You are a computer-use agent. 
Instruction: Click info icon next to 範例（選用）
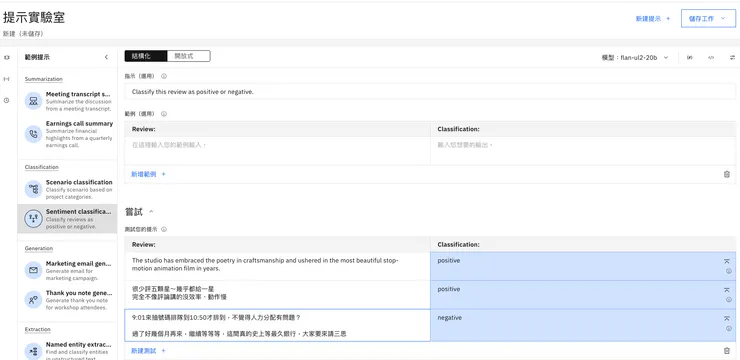pos(164,114)
